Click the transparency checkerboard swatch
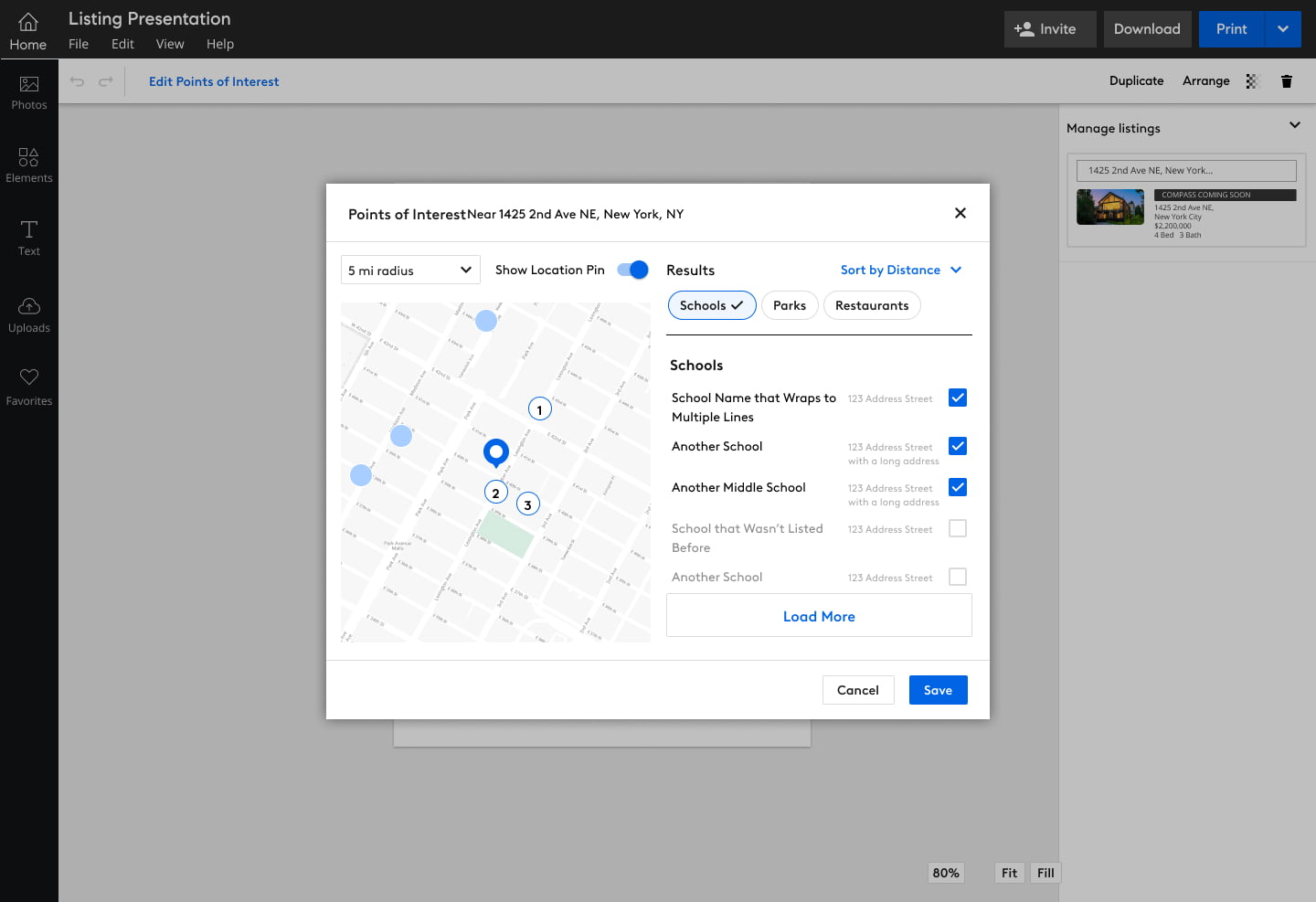The image size is (1316, 902). [x=1253, y=81]
